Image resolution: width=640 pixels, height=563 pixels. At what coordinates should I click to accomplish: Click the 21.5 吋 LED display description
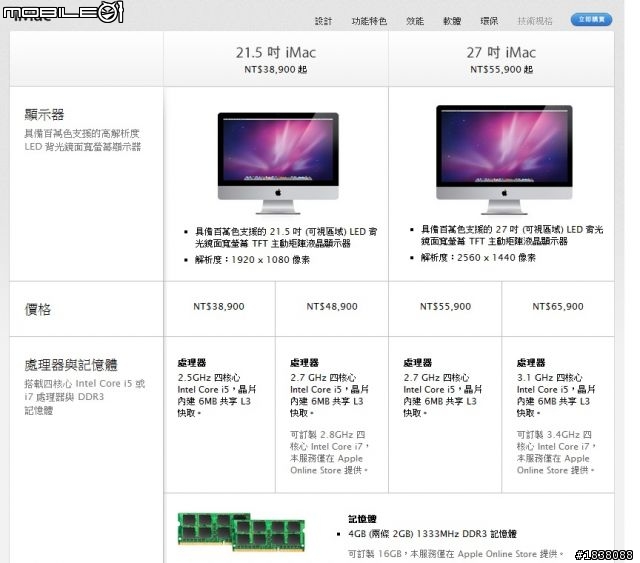286,238
